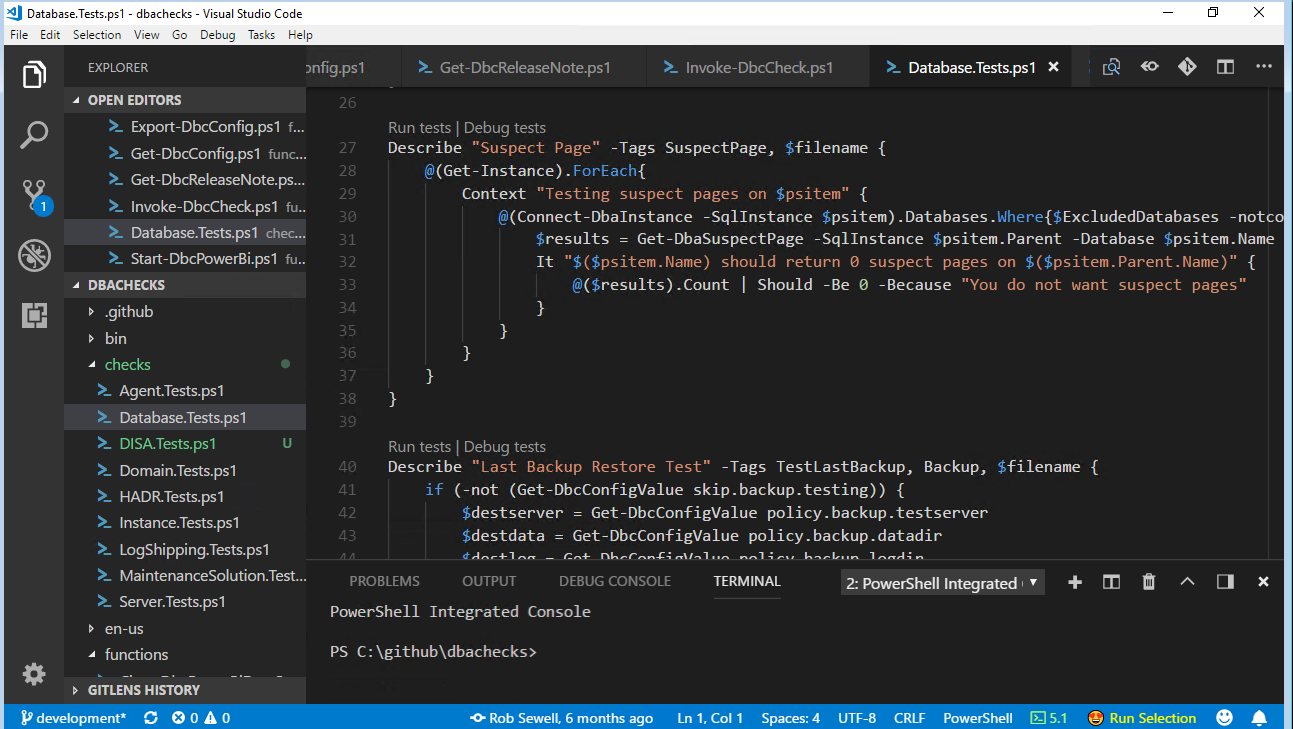Viewport: 1293px width, 729px height.
Task: Toggle the file preview eye icon
Action: click(1149, 66)
